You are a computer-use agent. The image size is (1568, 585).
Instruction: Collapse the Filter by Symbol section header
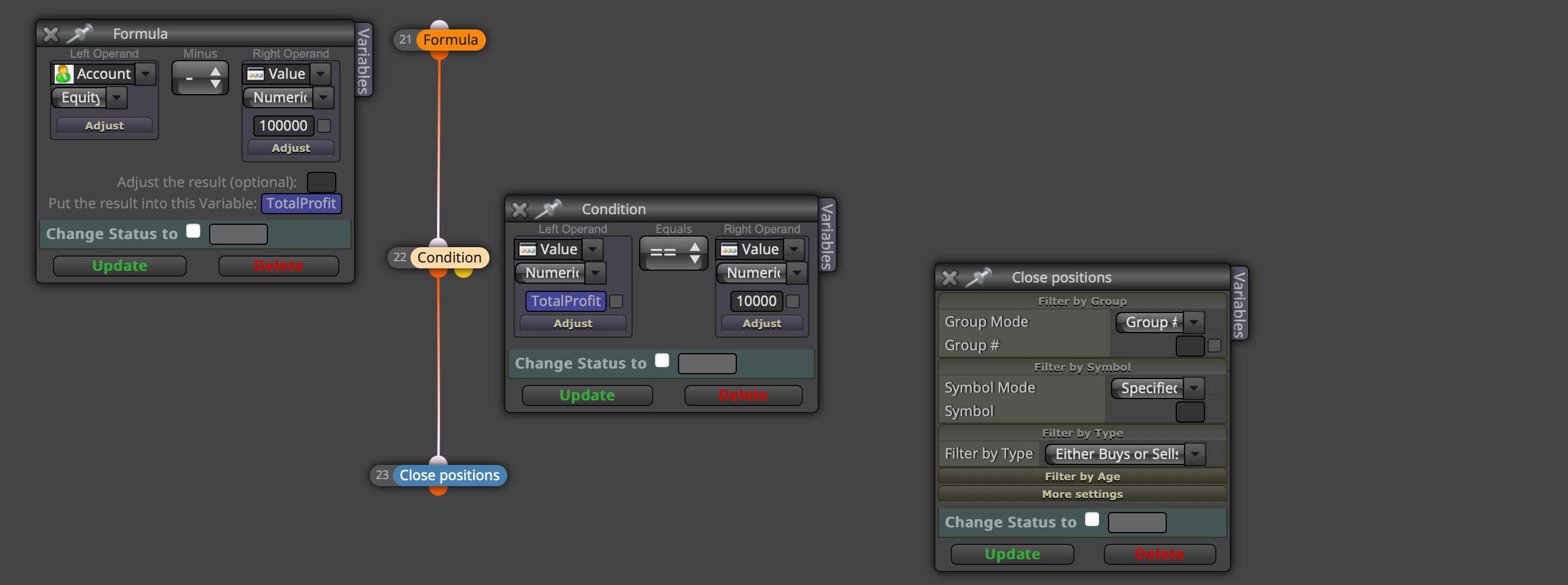click(x=1082, y=367)
